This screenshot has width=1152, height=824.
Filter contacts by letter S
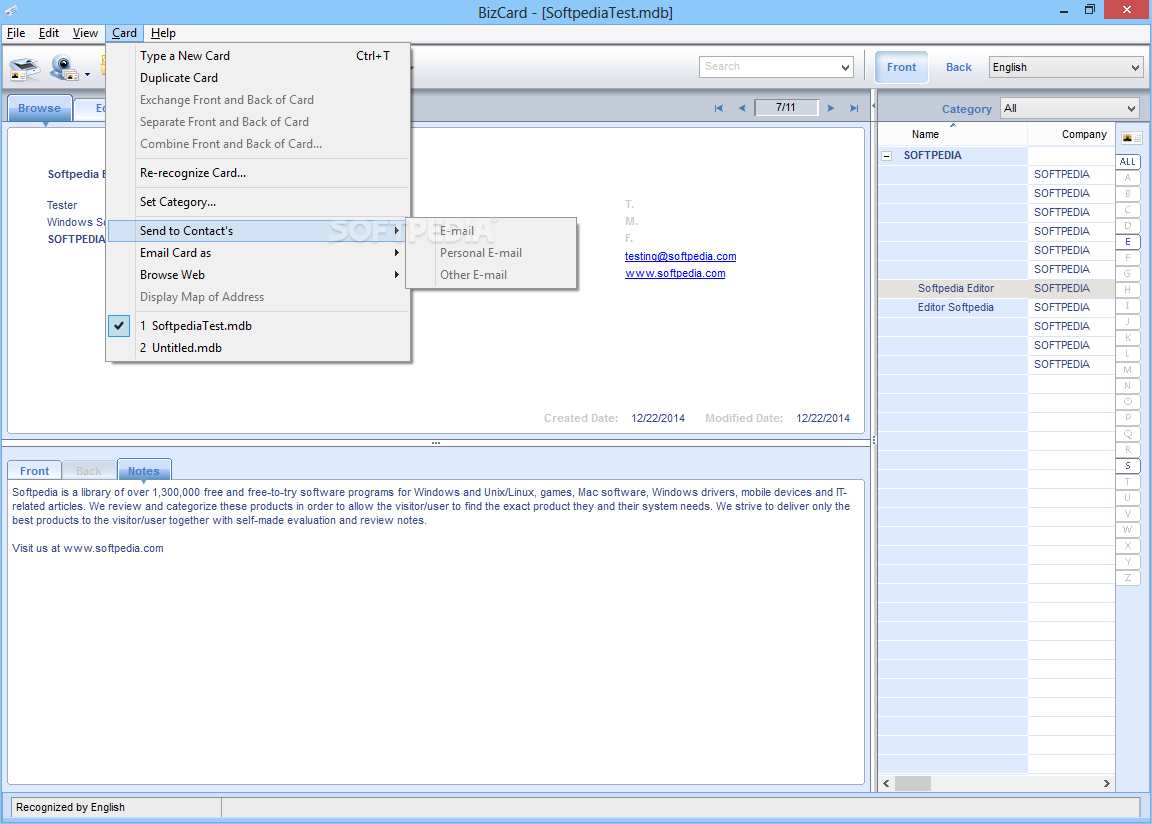[1128, 466]
